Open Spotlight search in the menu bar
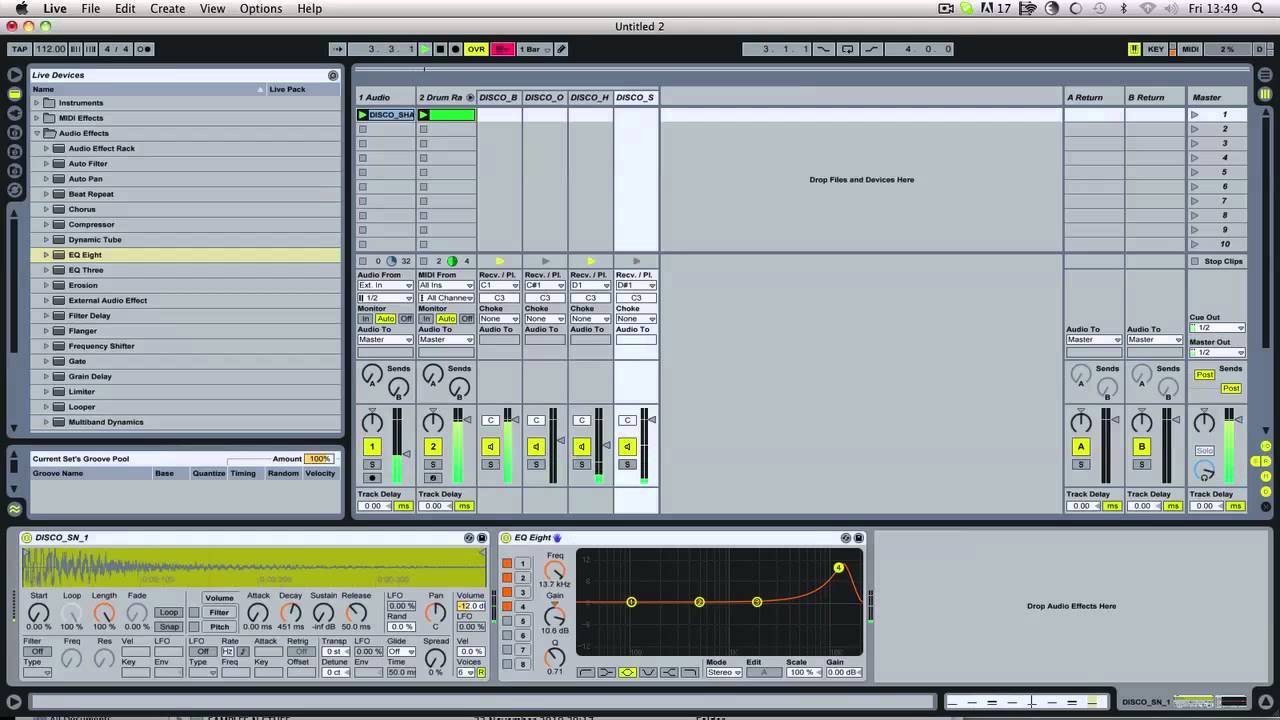 [x=1259, y=9]
